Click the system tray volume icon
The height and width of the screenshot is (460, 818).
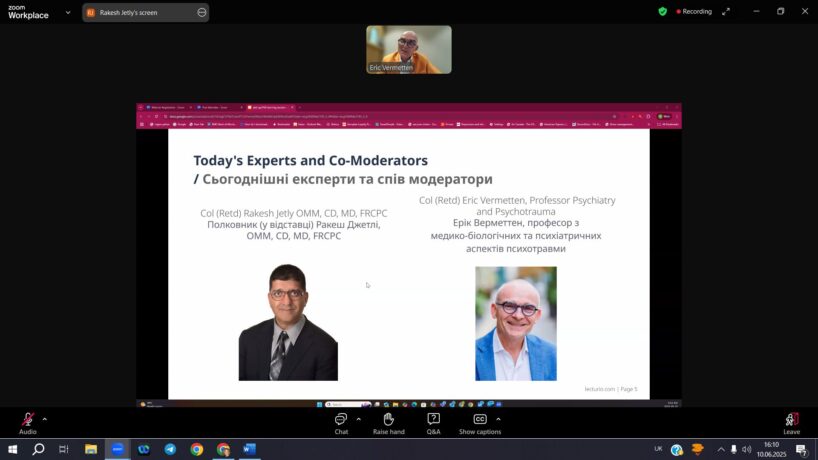[747, 450]
